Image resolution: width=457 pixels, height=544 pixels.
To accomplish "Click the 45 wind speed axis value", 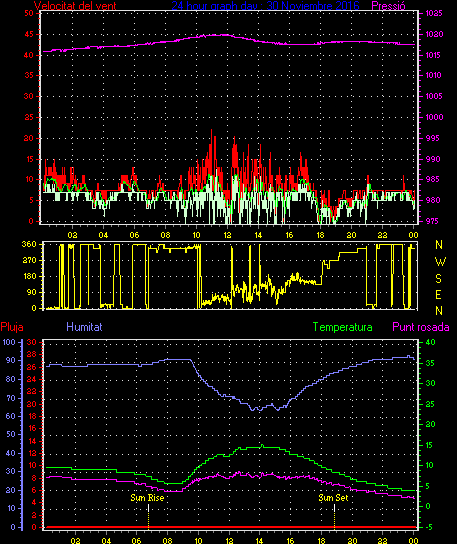I will [x=29, y=34].
